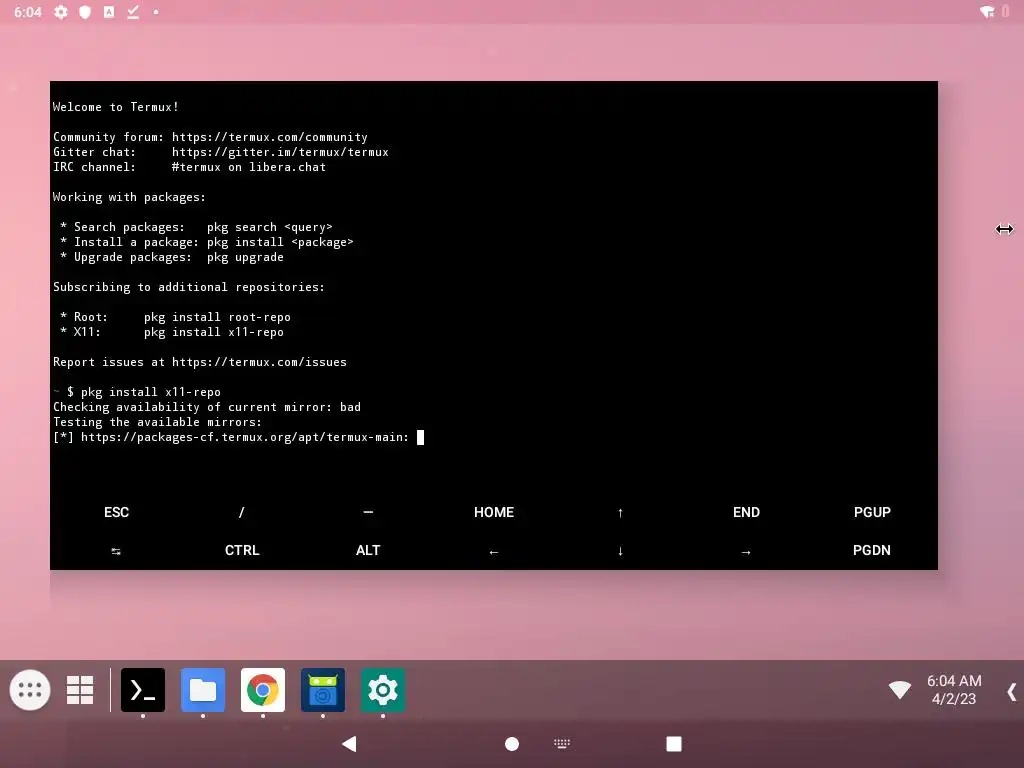This screenshot has width=1024, height=768.
Task: Click the status bar Wi-Fi indicator
Action: click(987, 12)
